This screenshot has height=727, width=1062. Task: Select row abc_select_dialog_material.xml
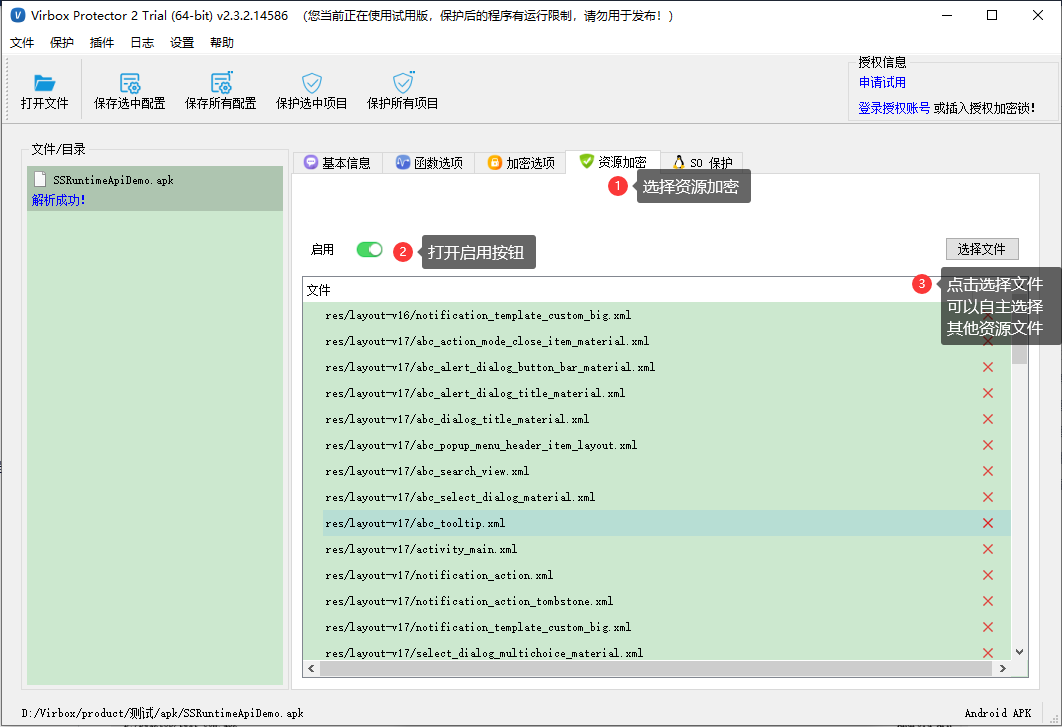(666, 497)
